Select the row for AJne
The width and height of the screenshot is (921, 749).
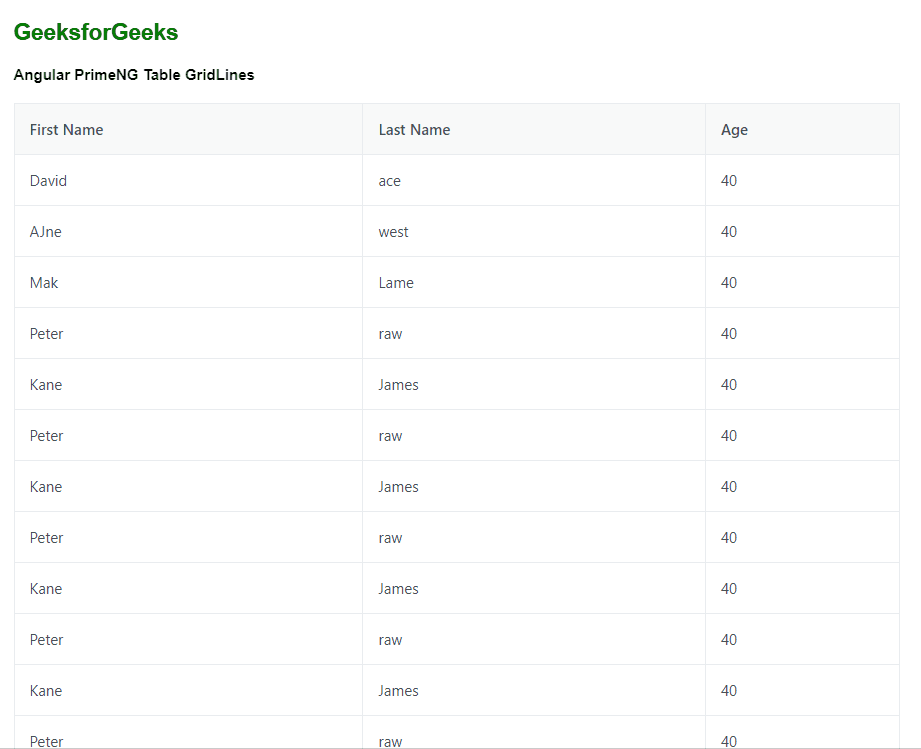(x=46, y=231)
